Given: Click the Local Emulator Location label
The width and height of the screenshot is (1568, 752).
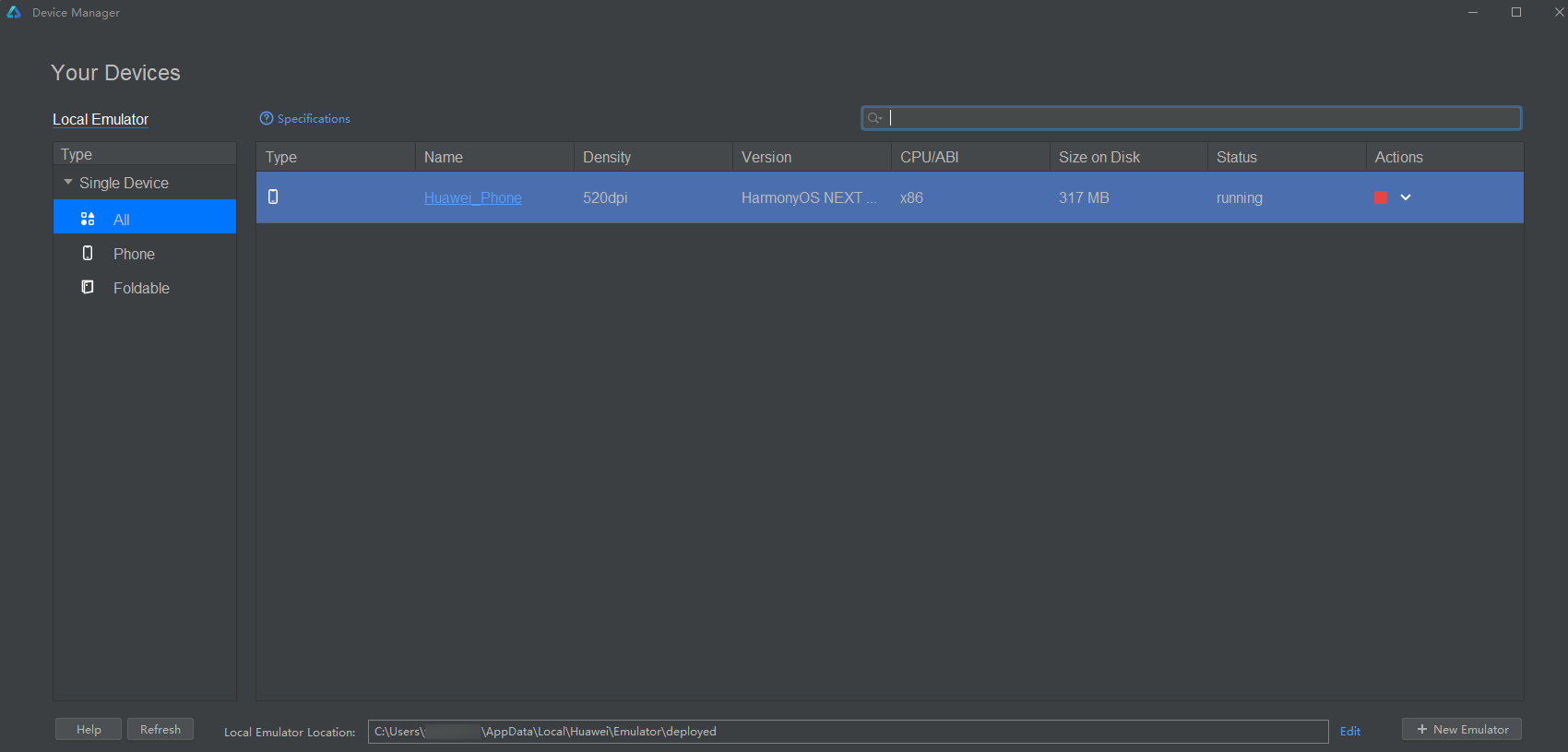Looking at the screenshot, I should point(290,732).
